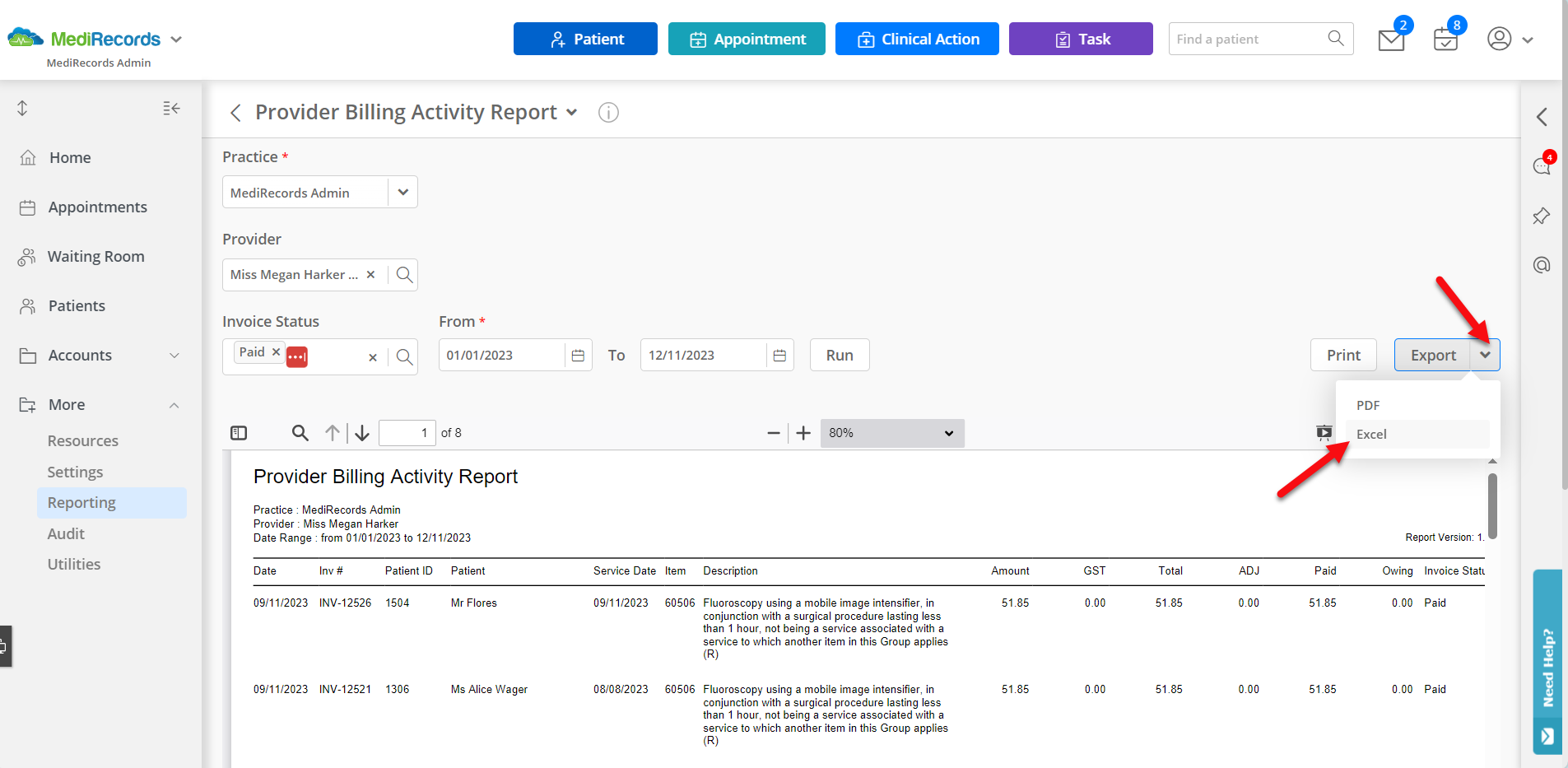Viewport: 1568px width, 768px height.
Task: Open the Clinical Action button
Action: click(917, 39)
